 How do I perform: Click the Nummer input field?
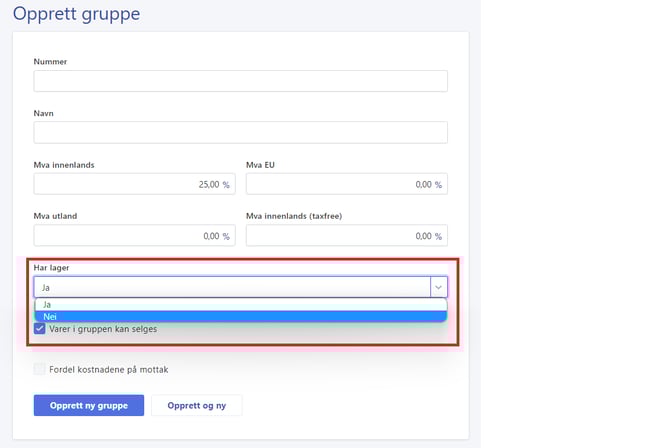(x=240, y=81)
